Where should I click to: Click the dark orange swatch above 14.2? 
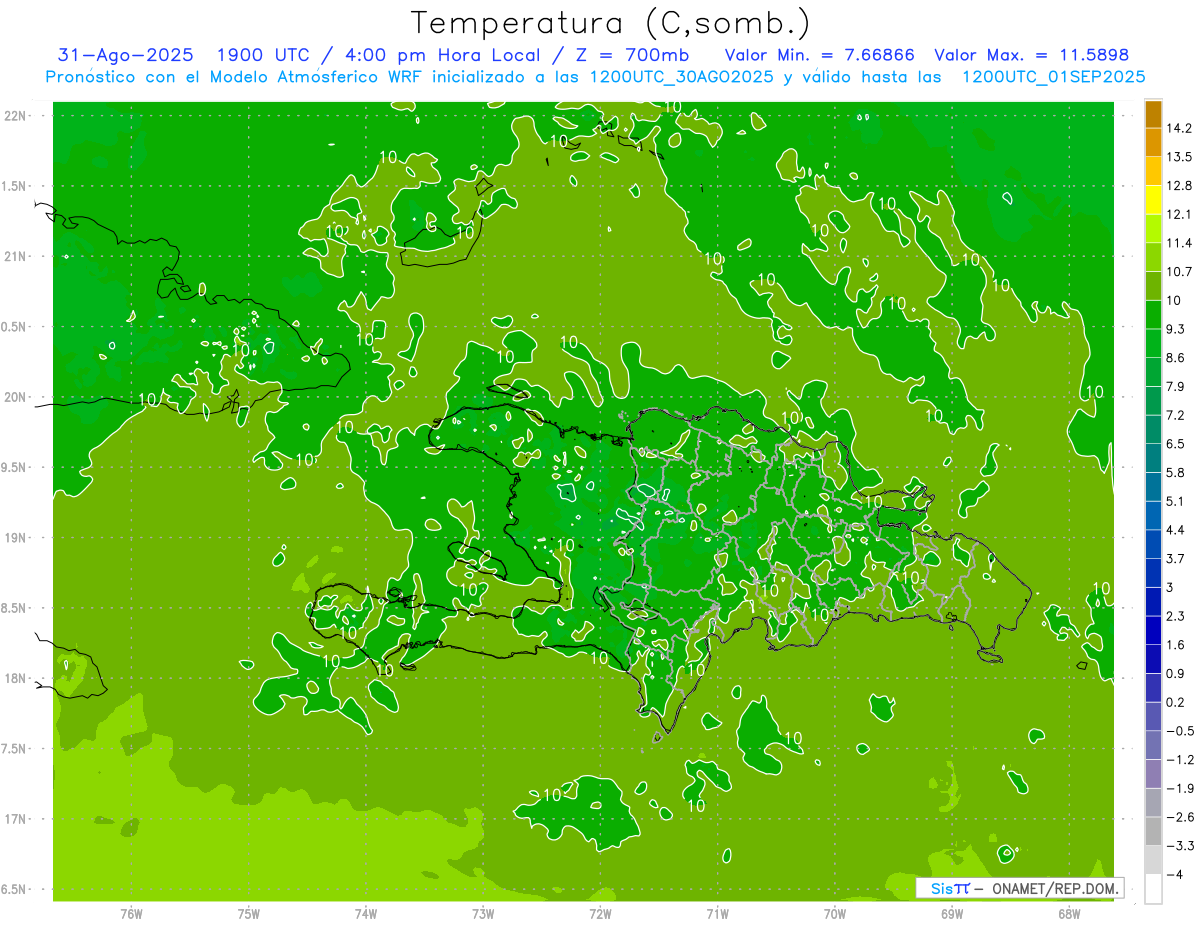click(x=1153, y=114)
